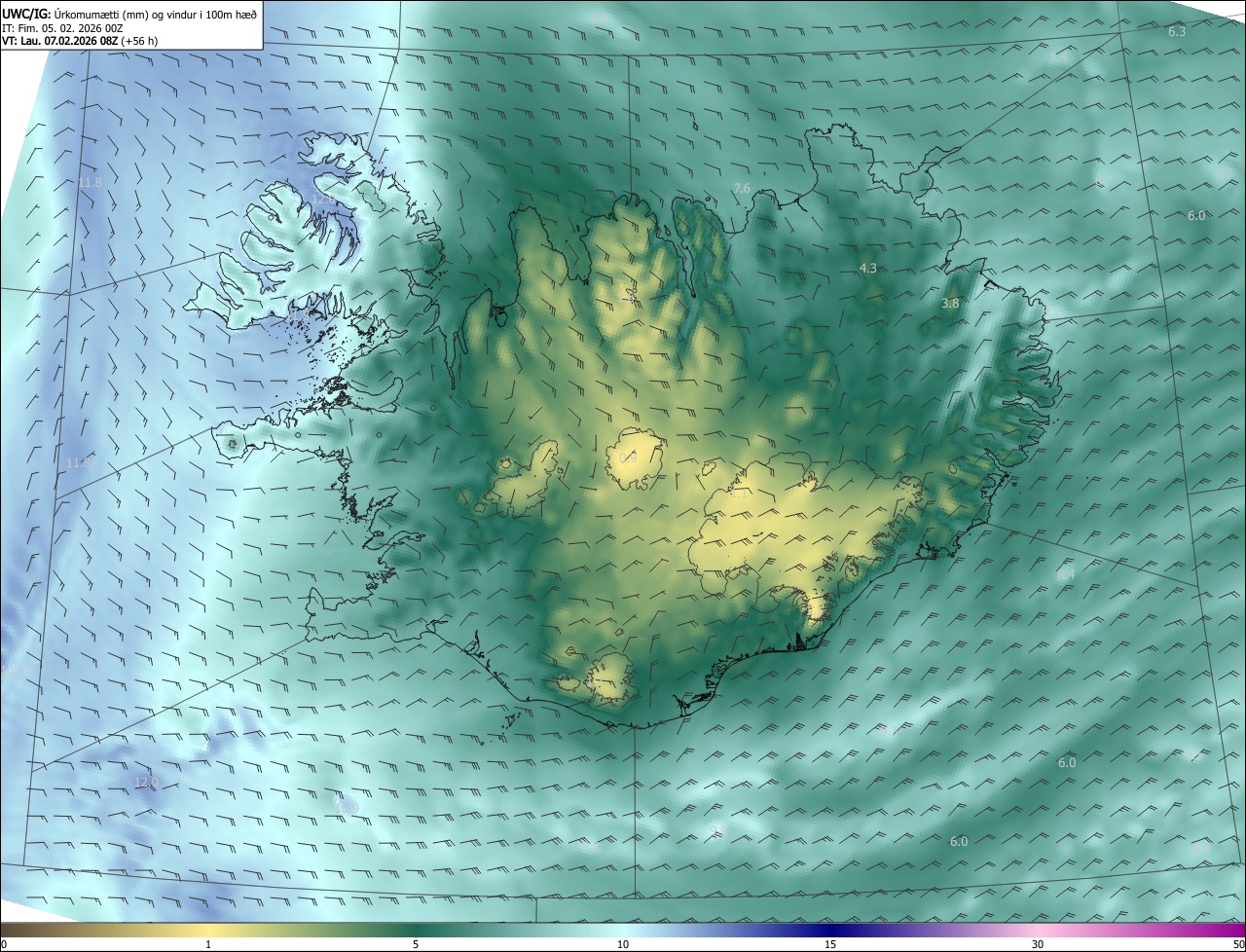Click the 10 tick on the color scale
Viewport: 1246px width, 952px height.
coord(623,945)
